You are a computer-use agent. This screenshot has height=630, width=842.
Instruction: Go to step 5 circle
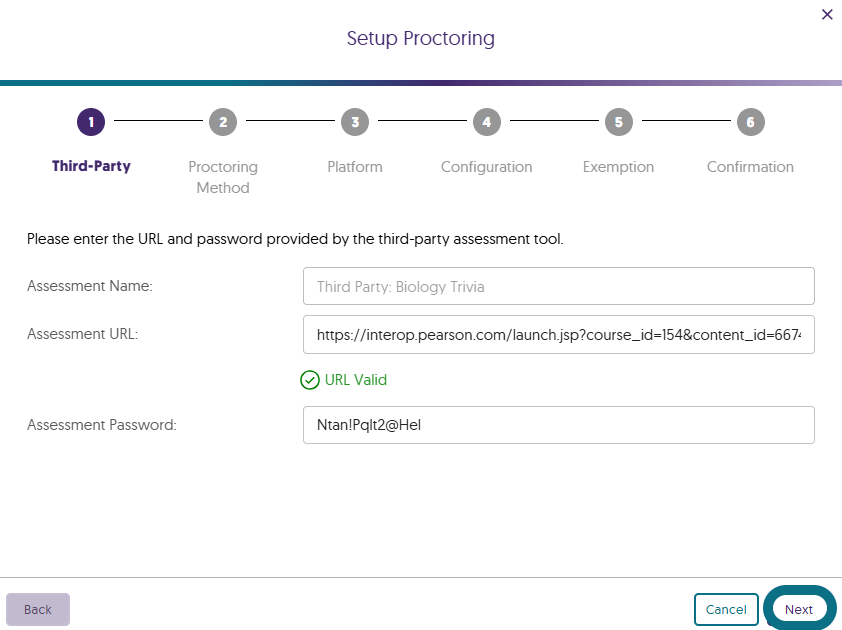pyautogui.click(x=619, y=122)
